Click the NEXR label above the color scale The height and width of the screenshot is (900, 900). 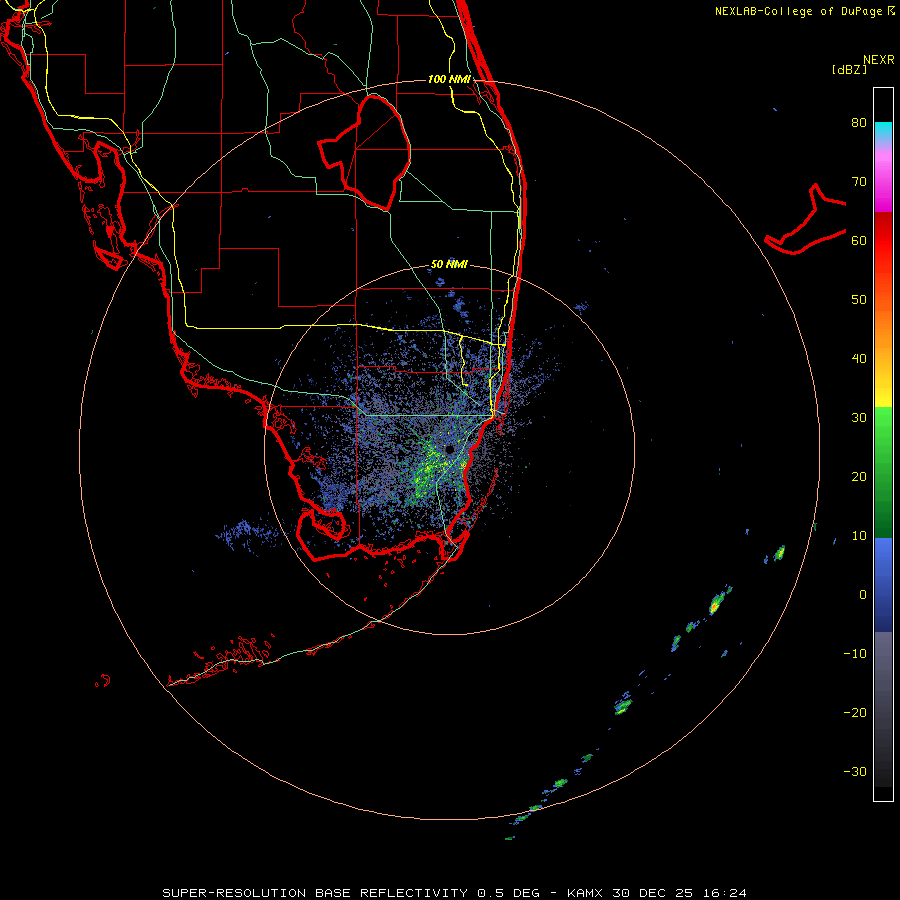click(x=879, y=60)
